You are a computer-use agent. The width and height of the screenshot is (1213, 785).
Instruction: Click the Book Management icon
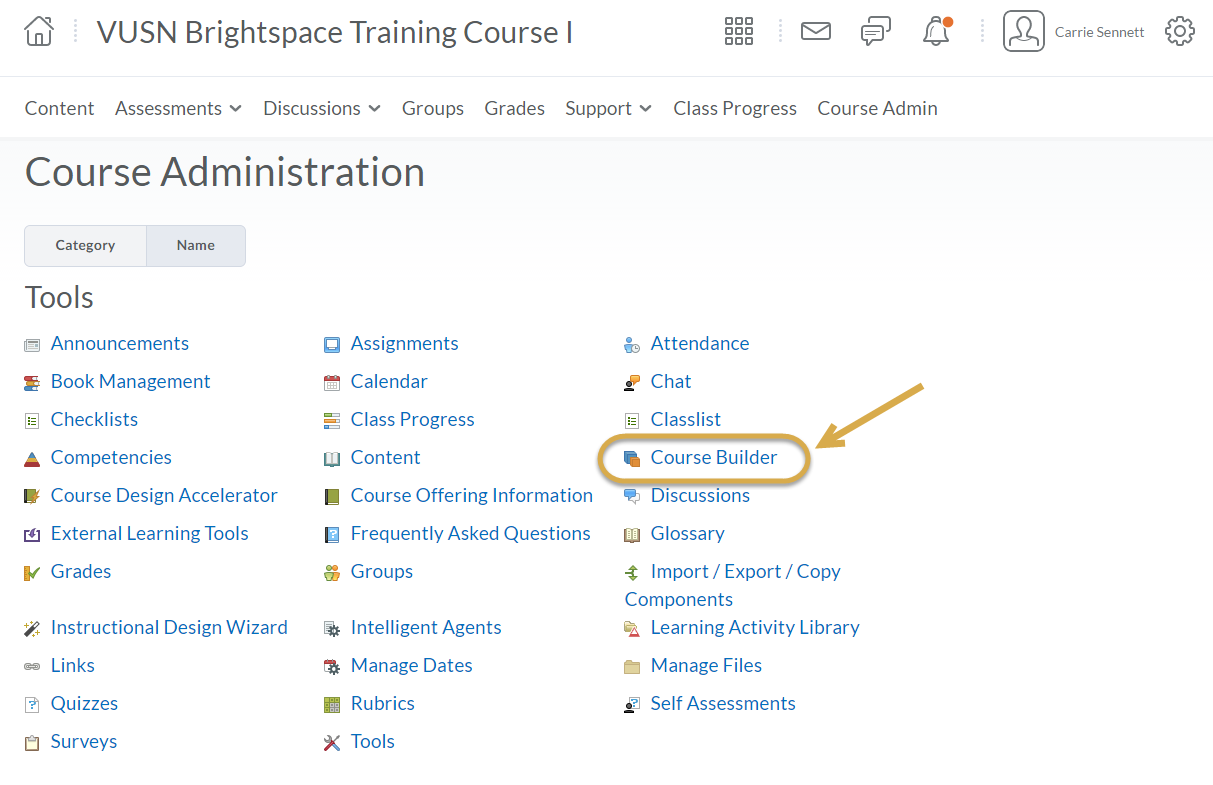(32, 383)
